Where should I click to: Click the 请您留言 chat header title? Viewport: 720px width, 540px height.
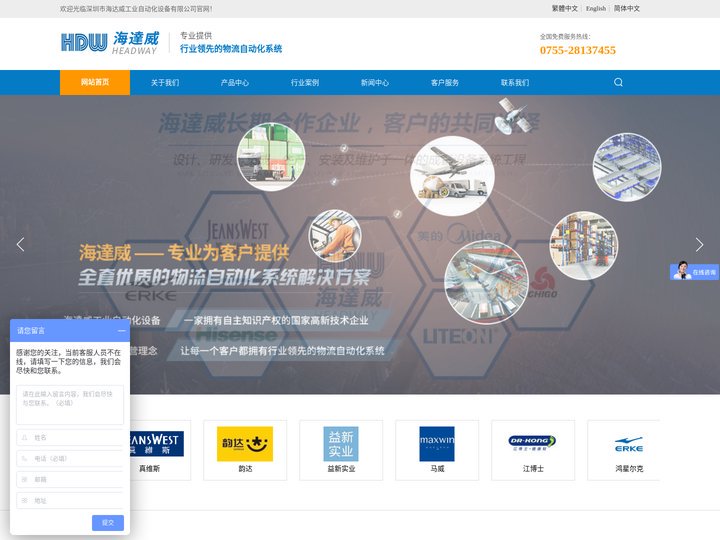(31, 331)
